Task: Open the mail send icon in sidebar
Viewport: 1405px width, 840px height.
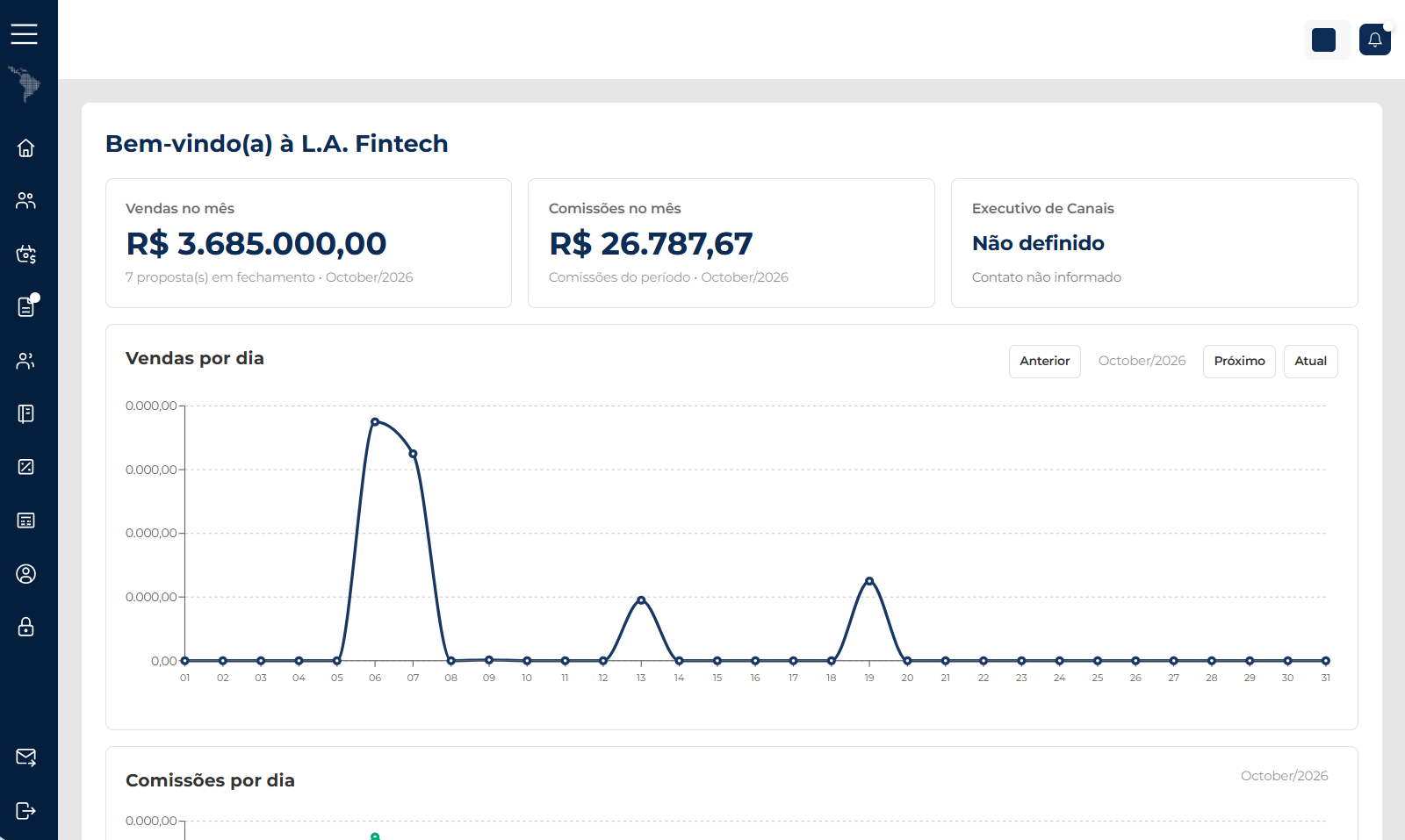Action: [26, 757]
